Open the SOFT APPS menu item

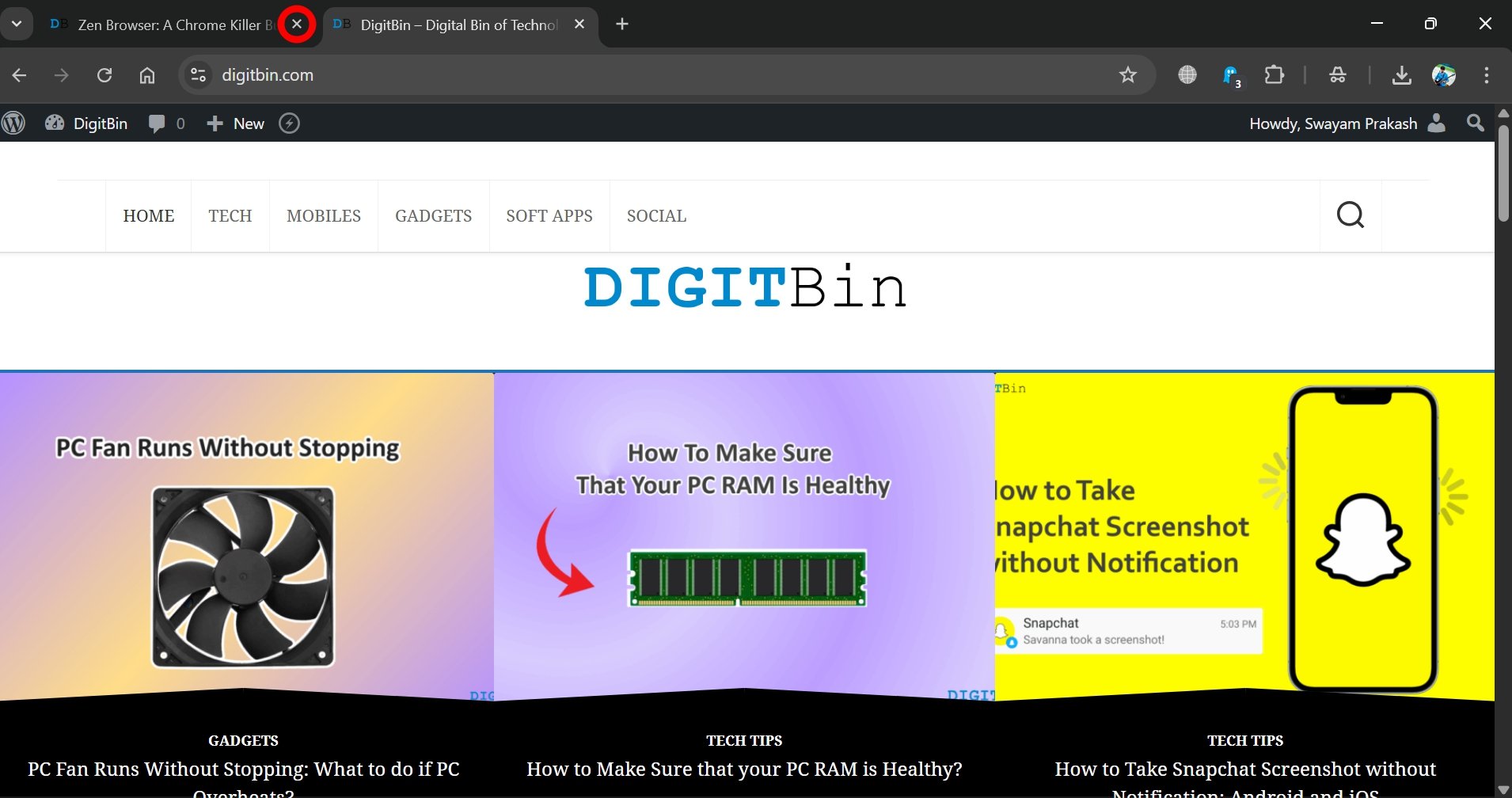coord(549,216)
